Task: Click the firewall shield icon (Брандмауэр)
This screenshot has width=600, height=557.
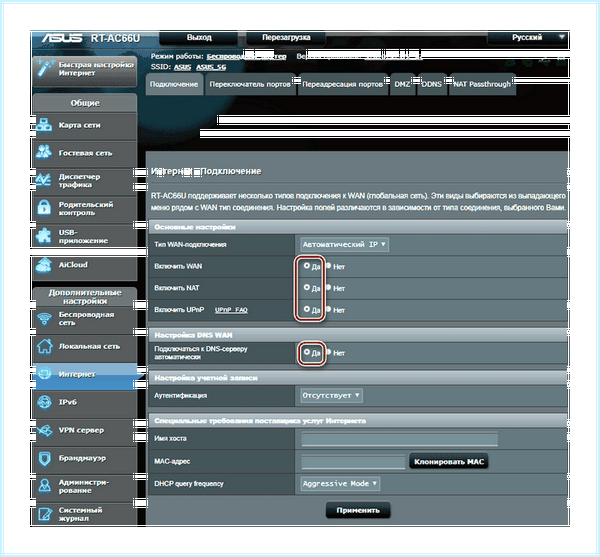Action: 45,458
